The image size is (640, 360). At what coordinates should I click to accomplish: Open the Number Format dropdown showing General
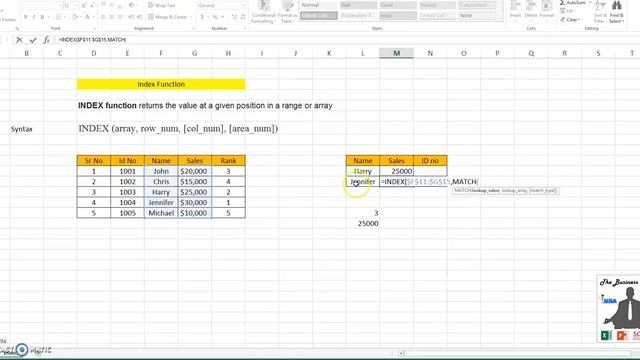222,5
